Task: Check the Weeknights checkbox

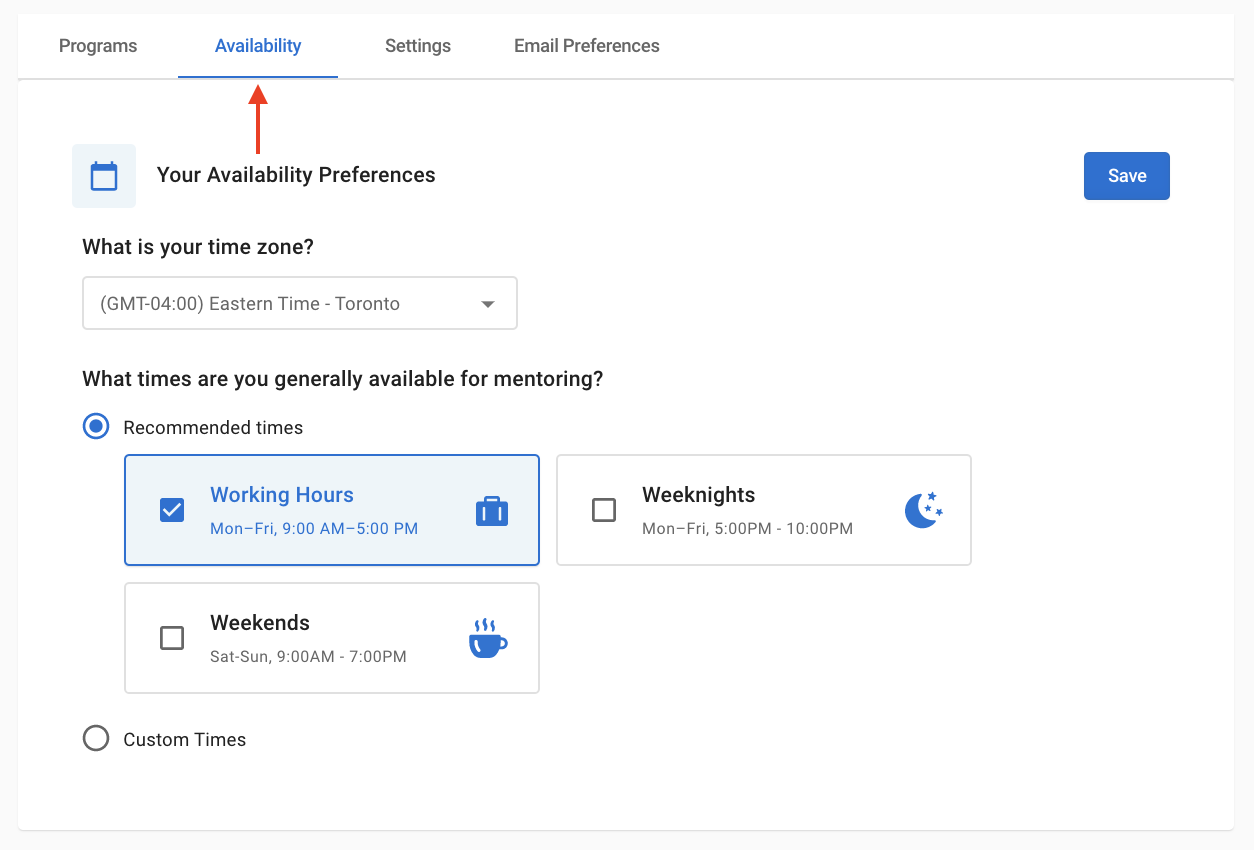Action: pyautogui.click(x=604, y=510)
